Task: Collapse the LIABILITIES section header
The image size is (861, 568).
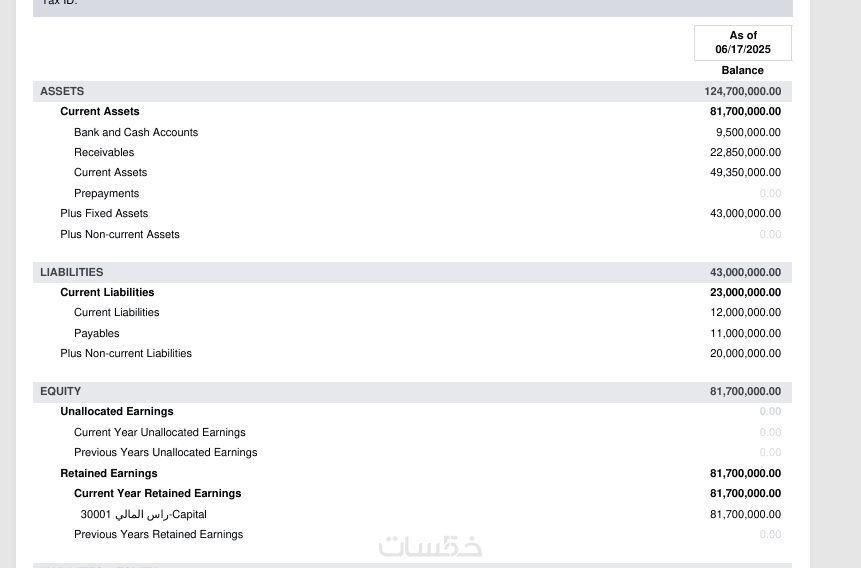Action: coord(72,272)
